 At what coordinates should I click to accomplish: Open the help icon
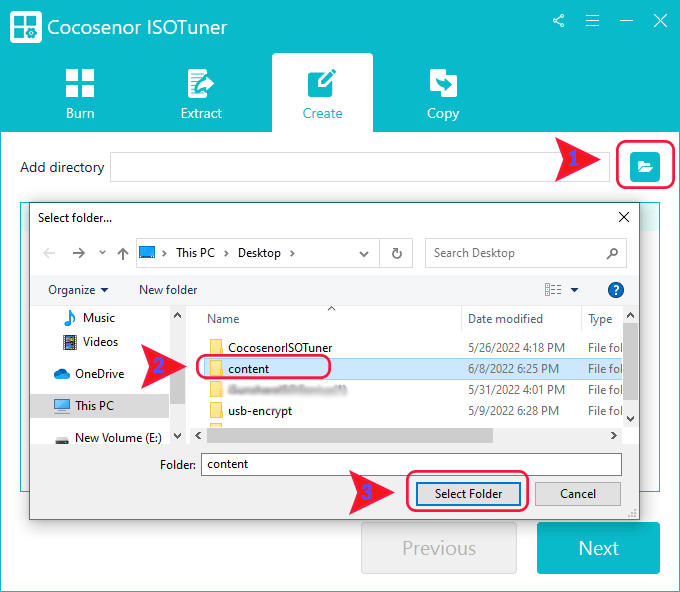point(616,290)
